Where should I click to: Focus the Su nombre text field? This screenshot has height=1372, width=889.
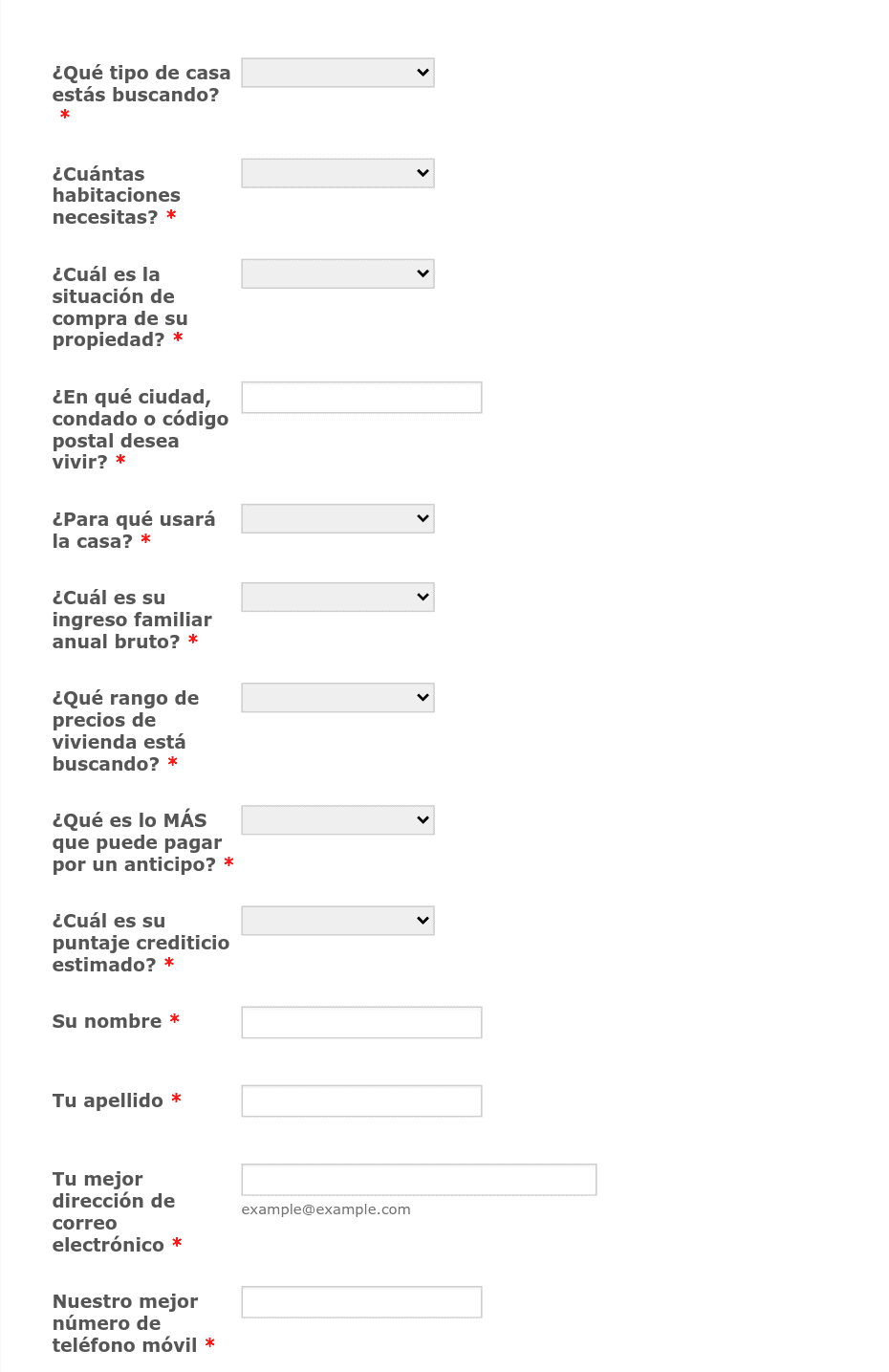point(361,1022)
